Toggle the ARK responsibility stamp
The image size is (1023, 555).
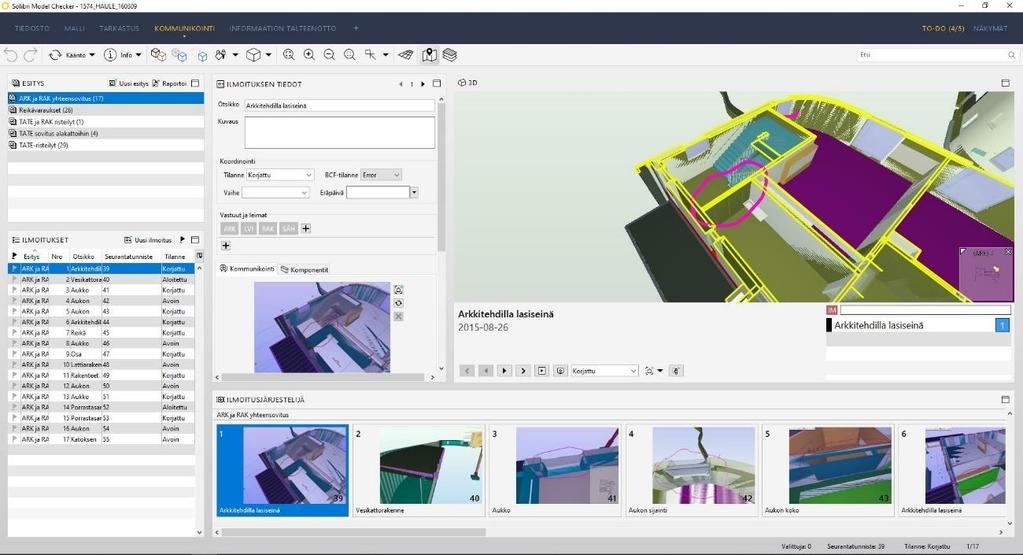230,228
